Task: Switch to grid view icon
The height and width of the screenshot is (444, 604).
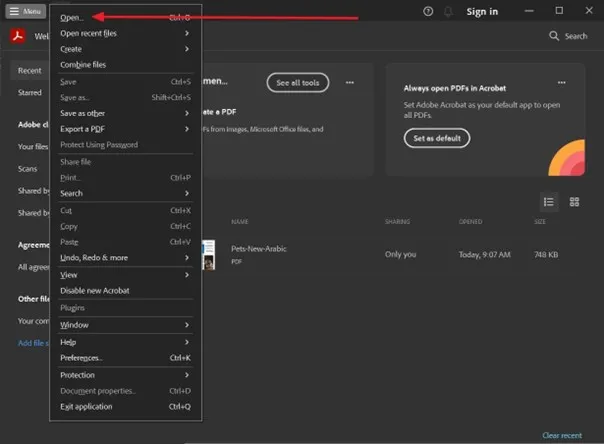Action: click(x=574, y=201)
